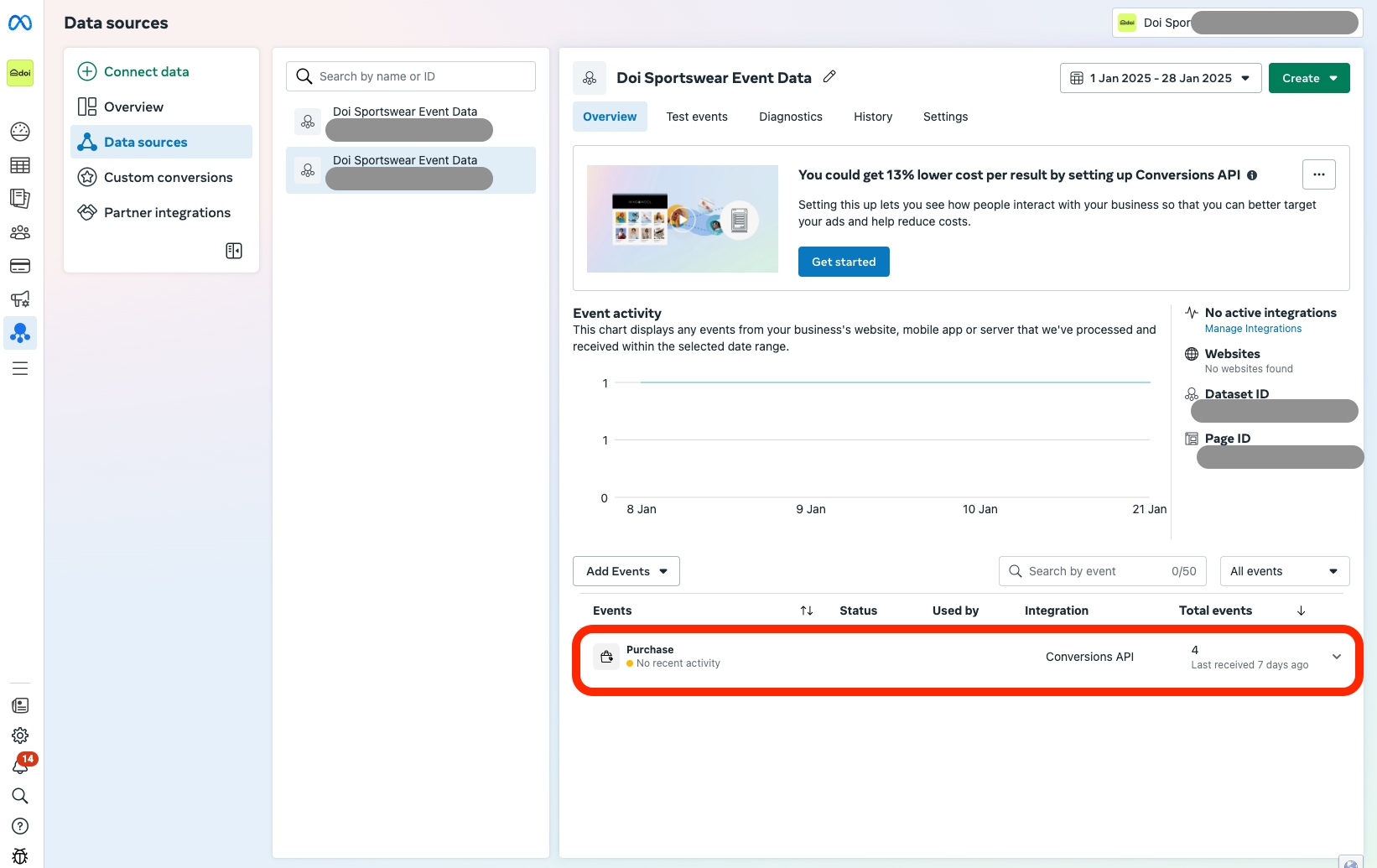The width and height of the screenshot is (1377, 868).
Task: Open the Test events tab
Action: pyautogui.click(x=696, y=117)
